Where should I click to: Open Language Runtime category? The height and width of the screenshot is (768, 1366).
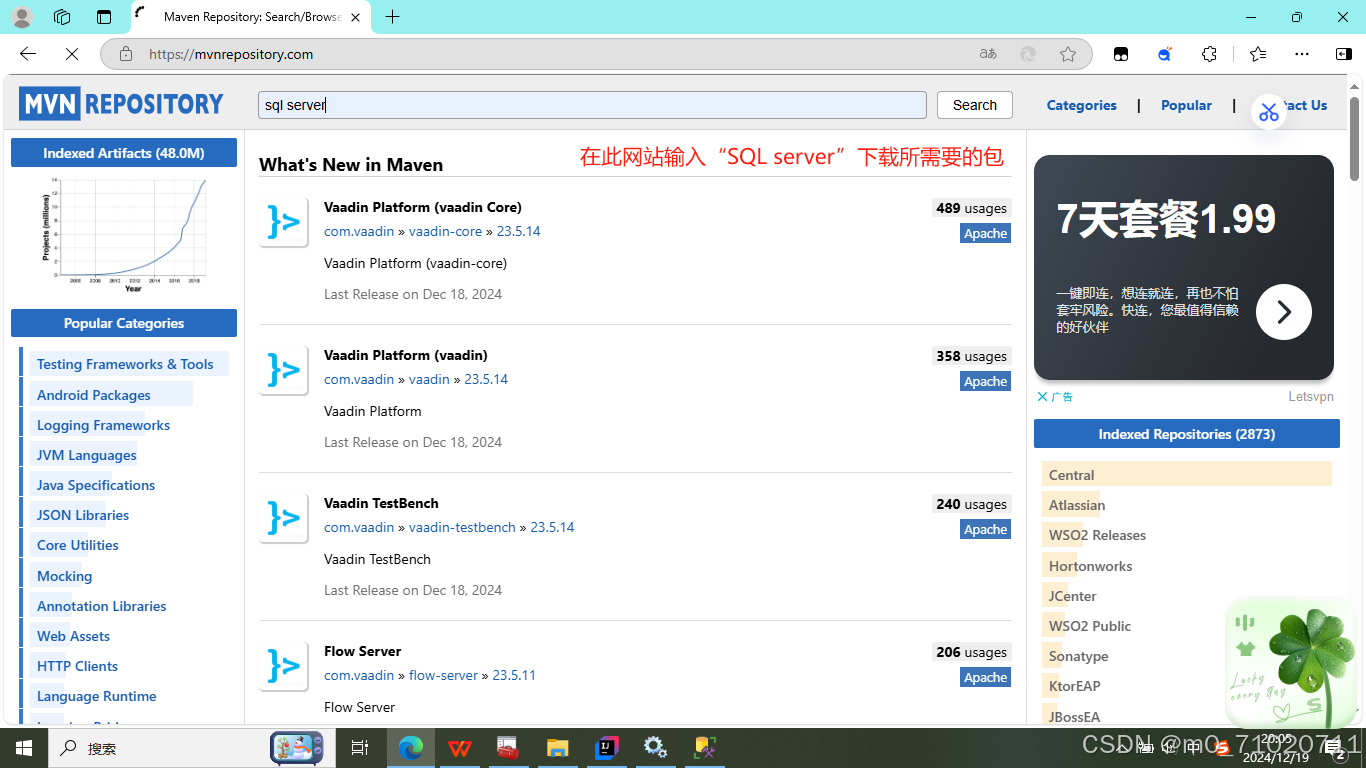(97, 696)
